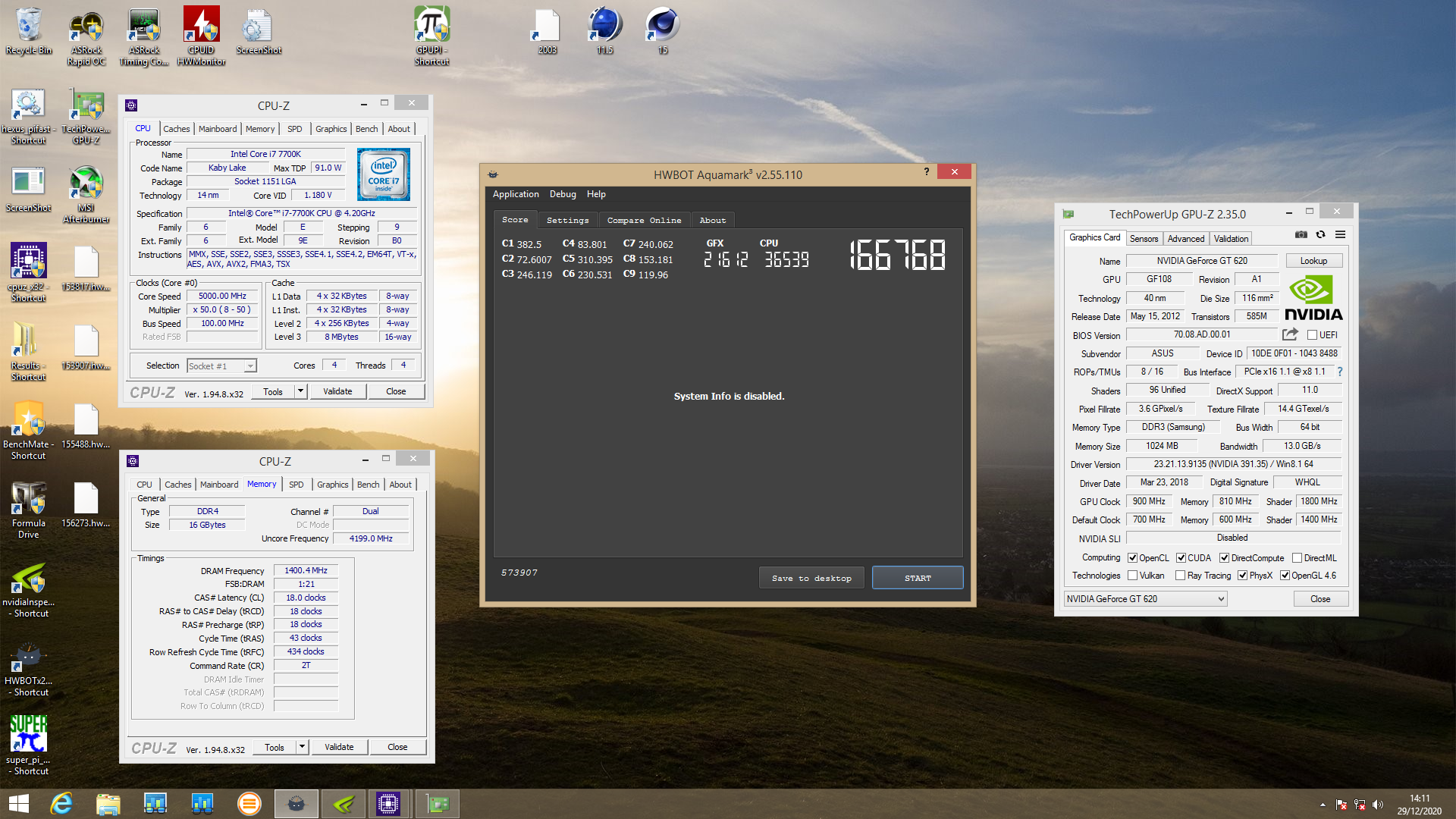Viewport: 1456px width, 819px height.
Task: Open the Advanced tab in GPU-Z
Action: 1185,239
